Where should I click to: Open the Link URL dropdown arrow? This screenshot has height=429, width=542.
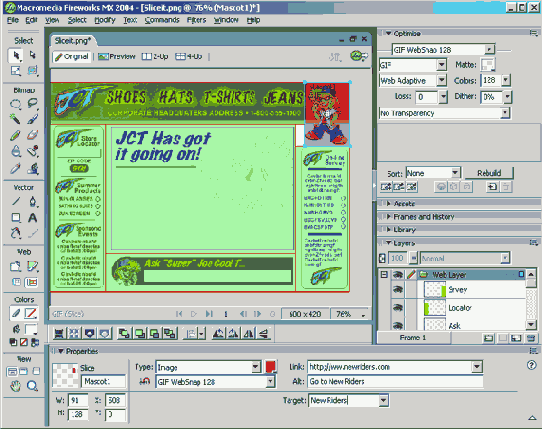477,367
